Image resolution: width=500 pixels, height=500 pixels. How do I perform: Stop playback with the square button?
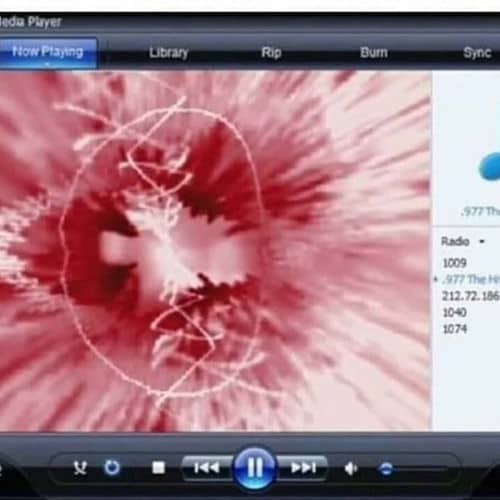click(158, 468)
